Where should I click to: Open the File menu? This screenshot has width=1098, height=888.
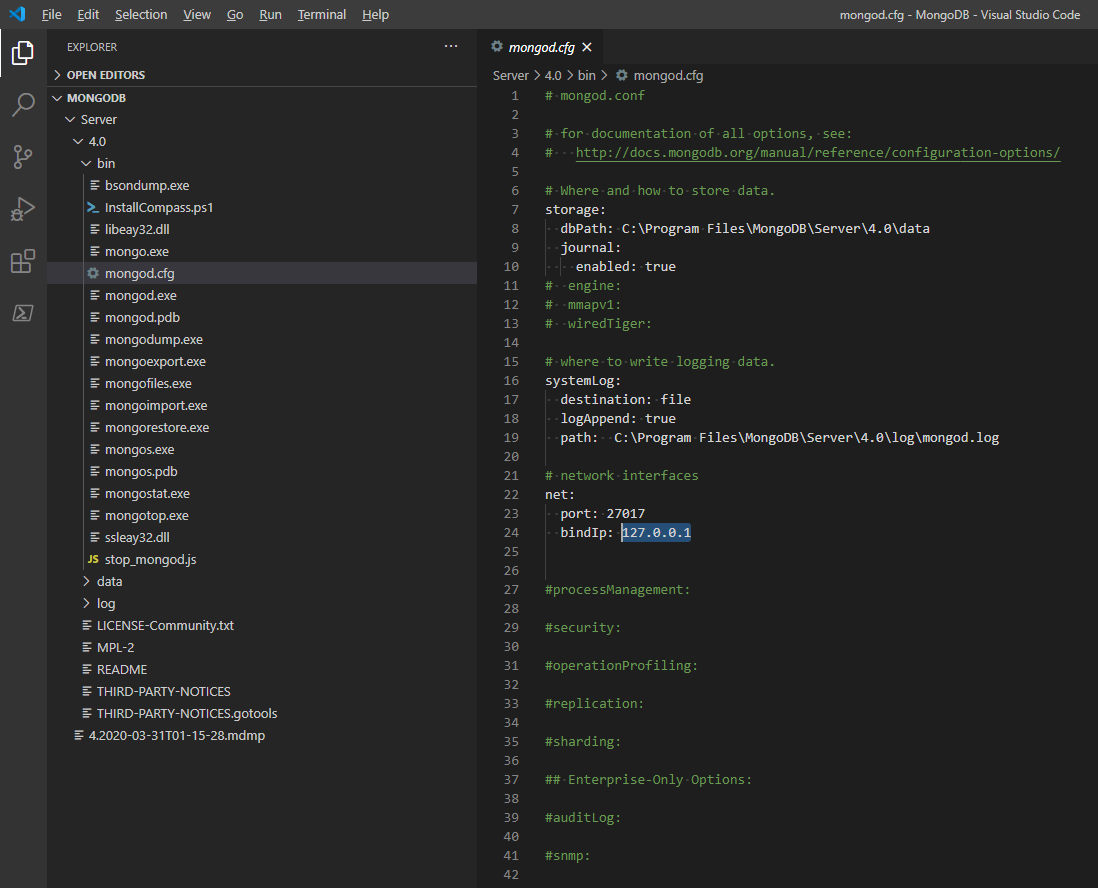coord(51,14)
